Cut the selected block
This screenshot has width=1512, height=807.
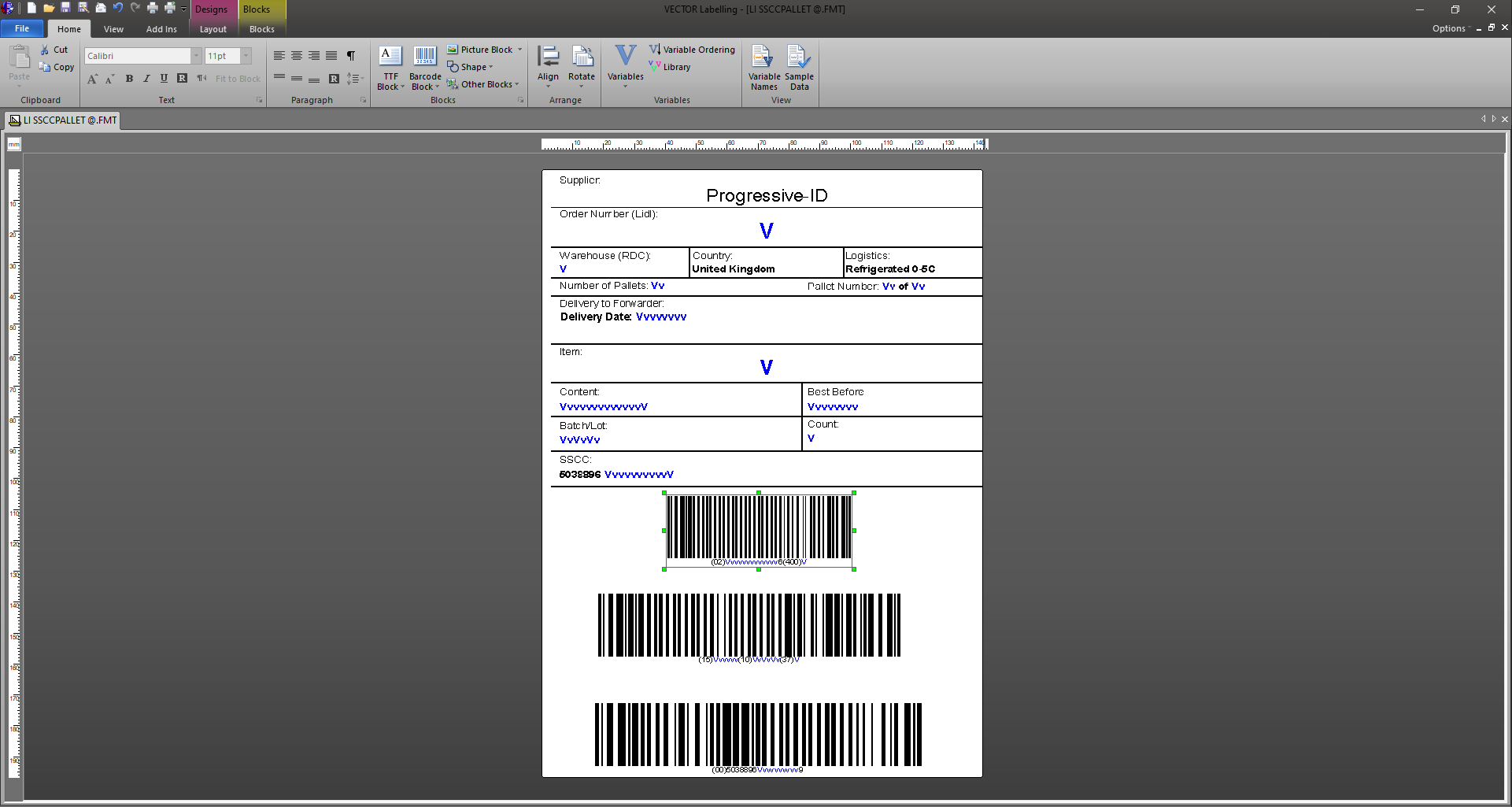click(x=54, y=50)
